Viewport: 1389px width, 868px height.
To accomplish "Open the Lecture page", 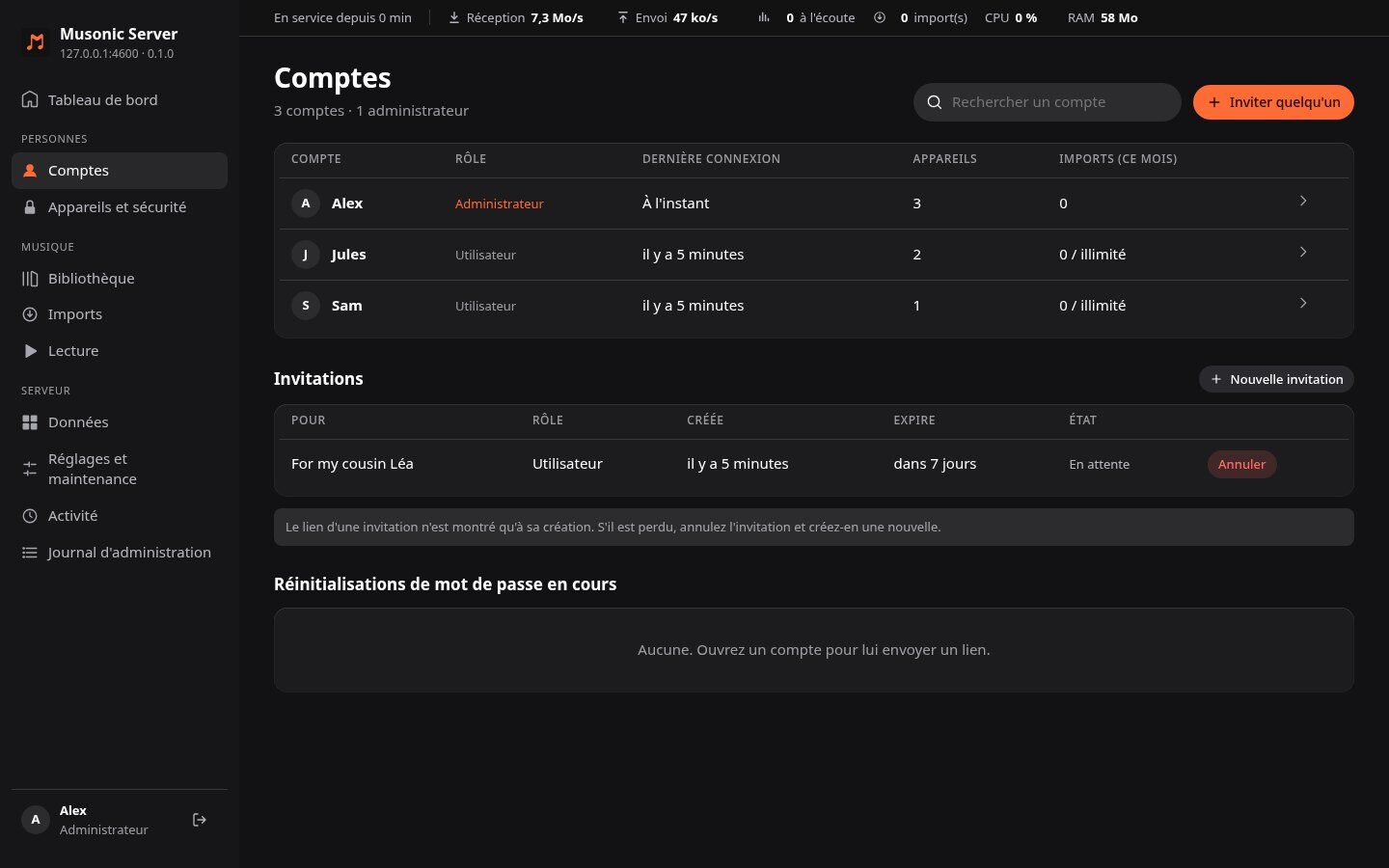I will pos(120,351).
